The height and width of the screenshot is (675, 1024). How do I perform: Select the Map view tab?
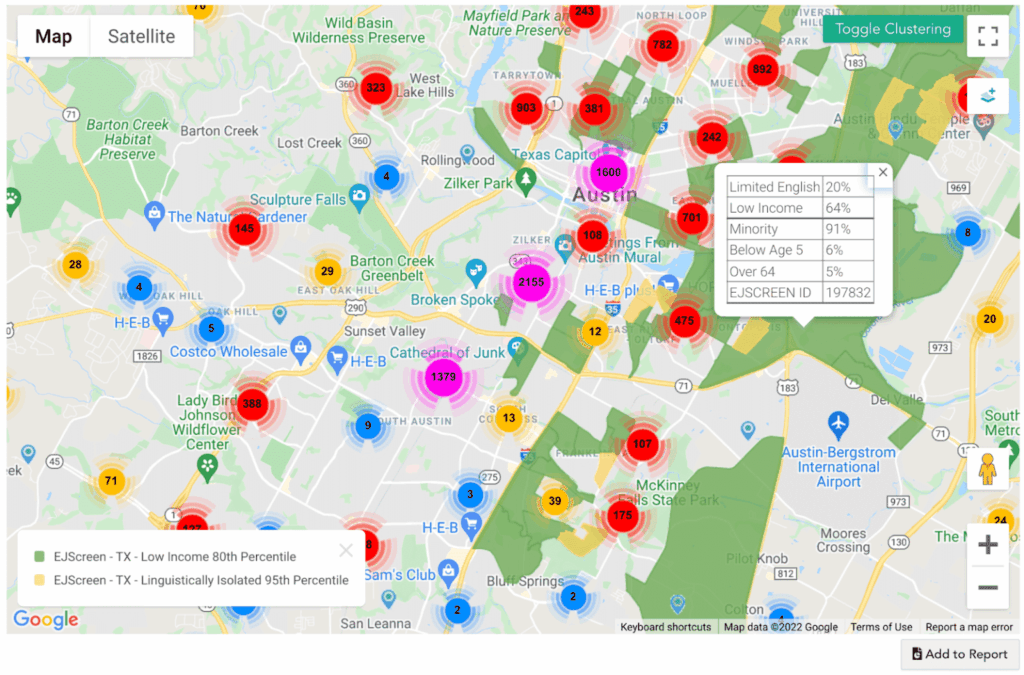pos(54,36)
